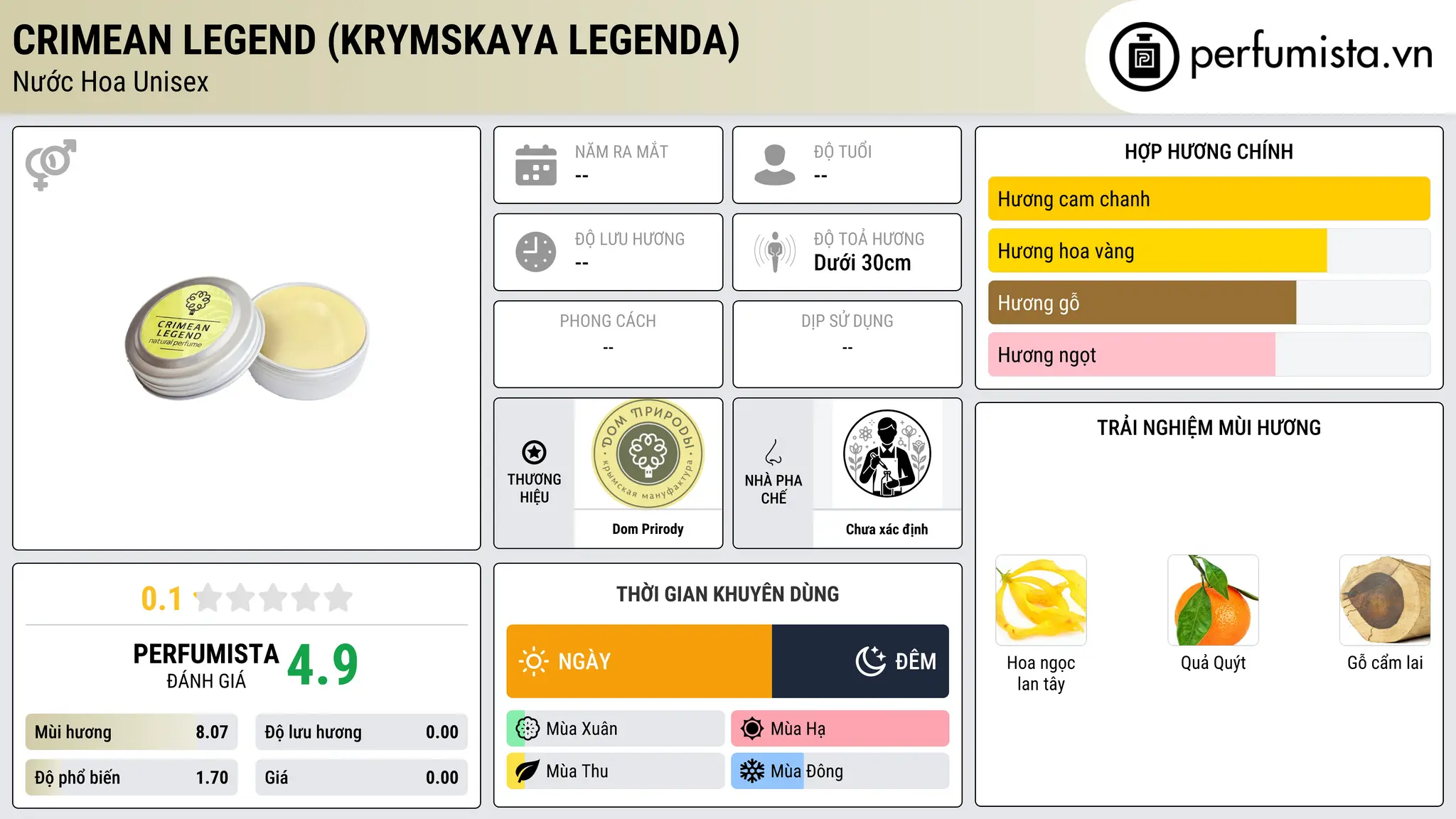1456x819 pixels.
Task: Click the Nhà Pha Chế label
Action: (773, 489)
